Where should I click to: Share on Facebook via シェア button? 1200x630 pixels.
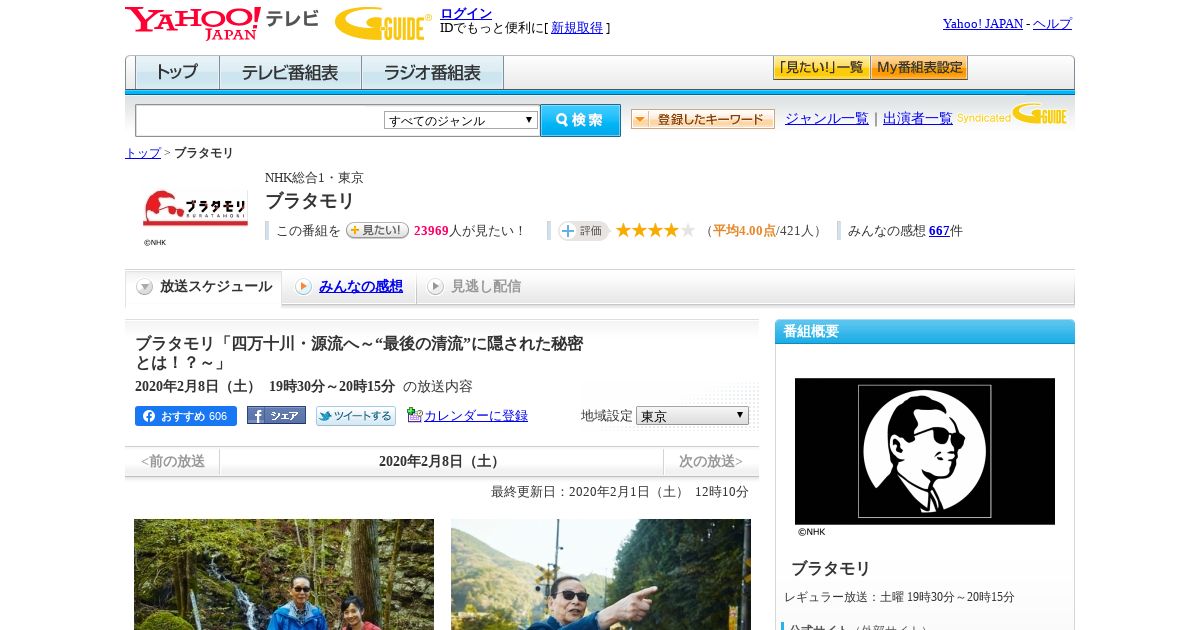point(276,415)
